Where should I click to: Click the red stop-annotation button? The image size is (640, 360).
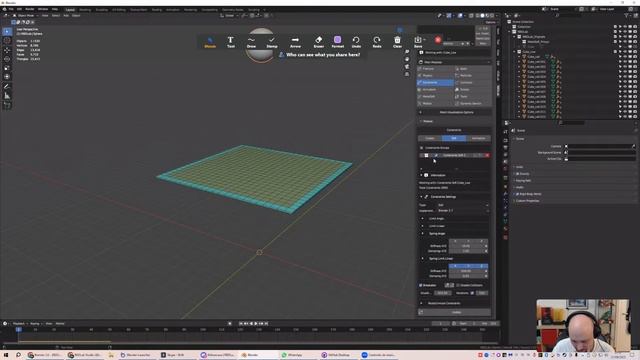[438, 40]
